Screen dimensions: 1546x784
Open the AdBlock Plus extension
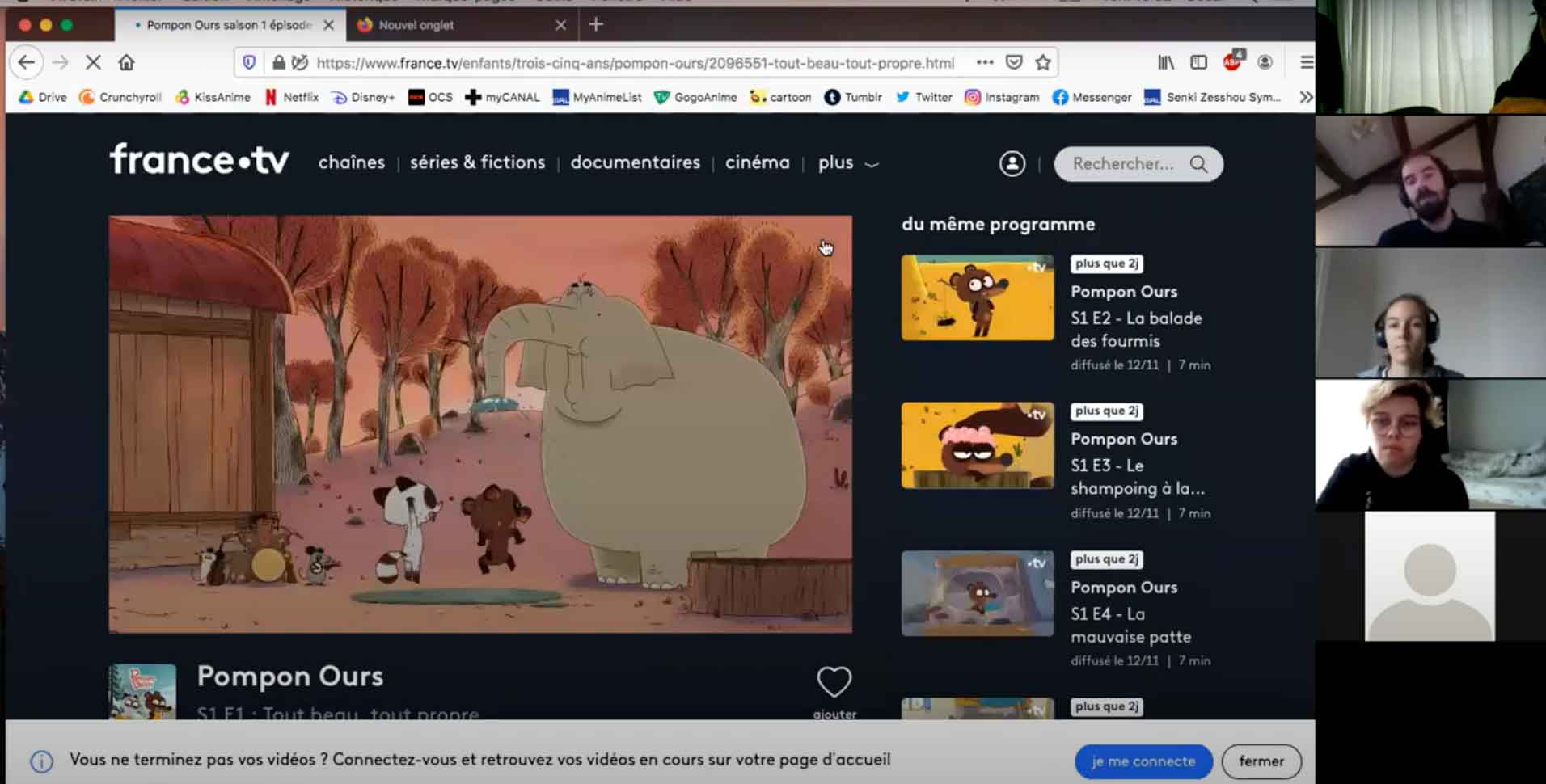pyautogui.click(x=1233, y=61)
